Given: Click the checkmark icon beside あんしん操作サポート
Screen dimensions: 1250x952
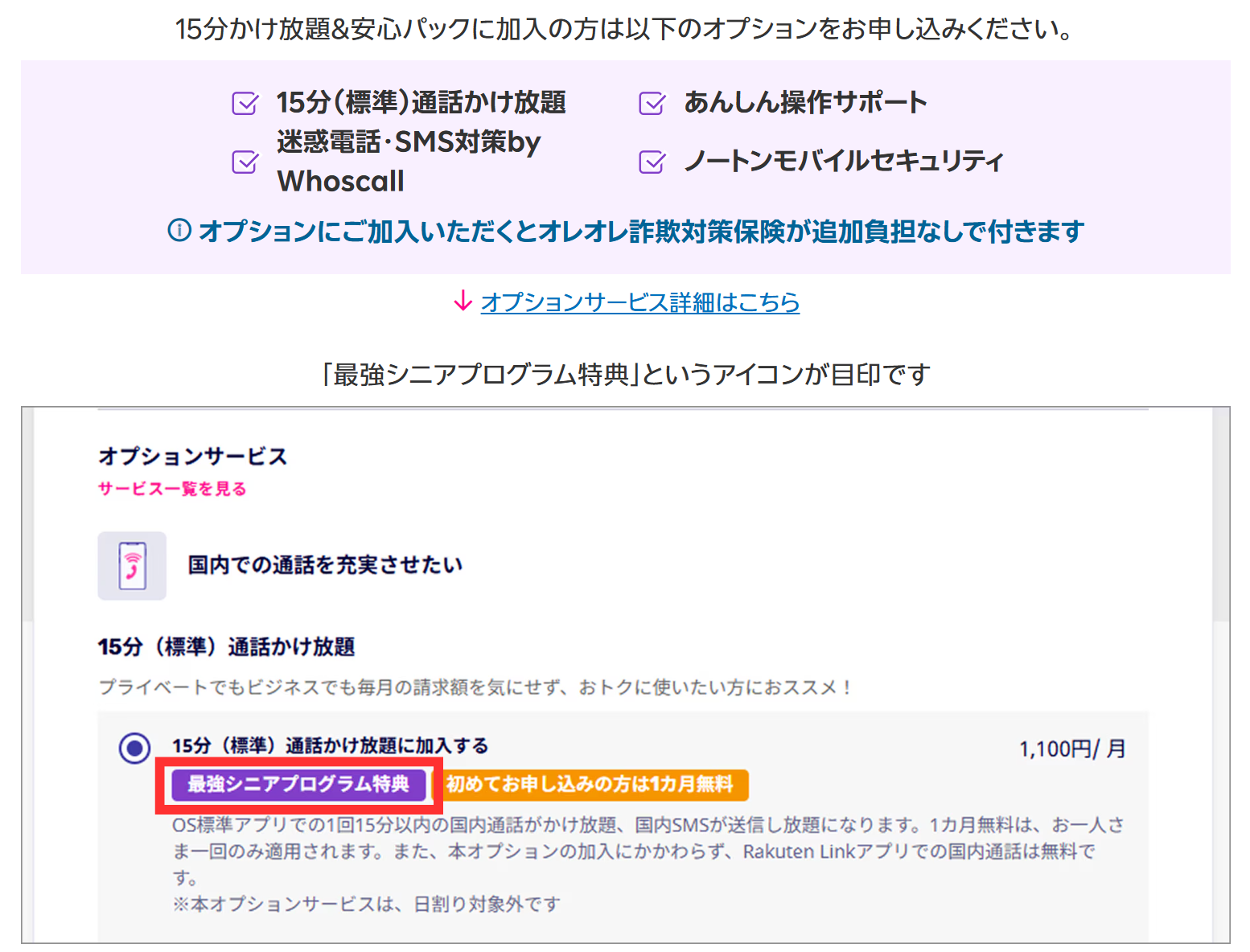Looking at the screenshot, I should pos(652,103).
